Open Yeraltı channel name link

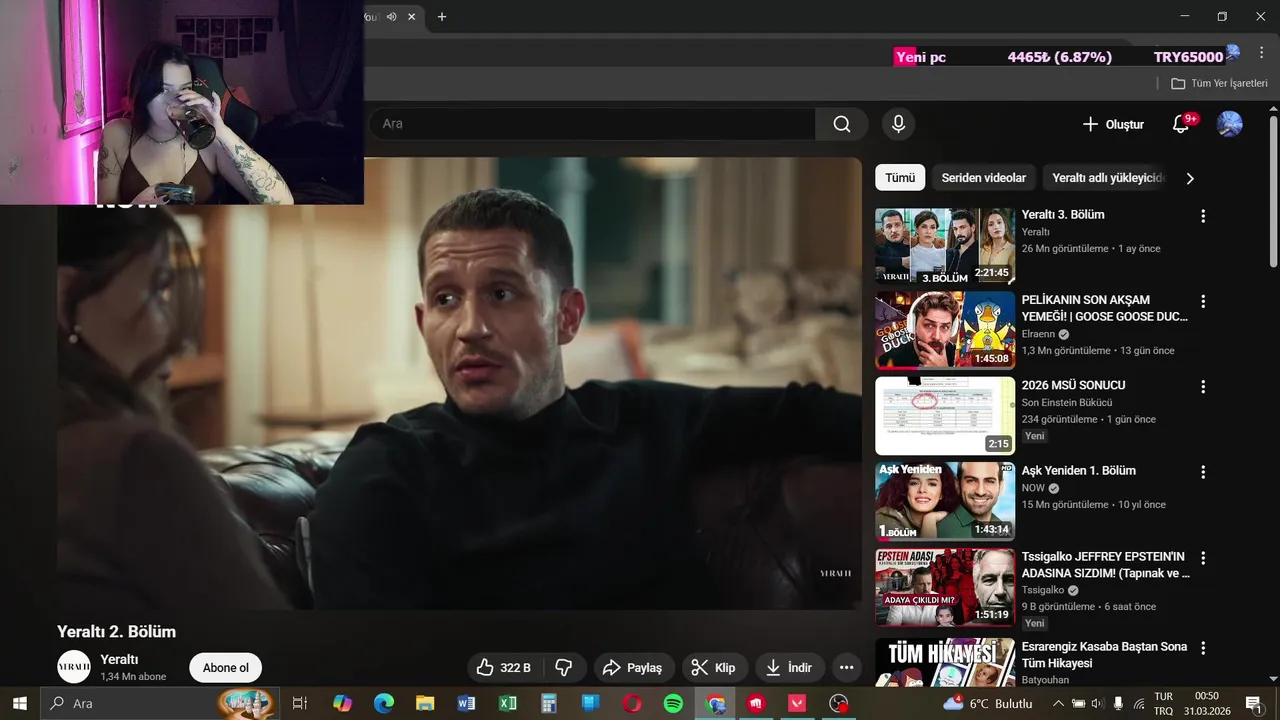(119, 659)
